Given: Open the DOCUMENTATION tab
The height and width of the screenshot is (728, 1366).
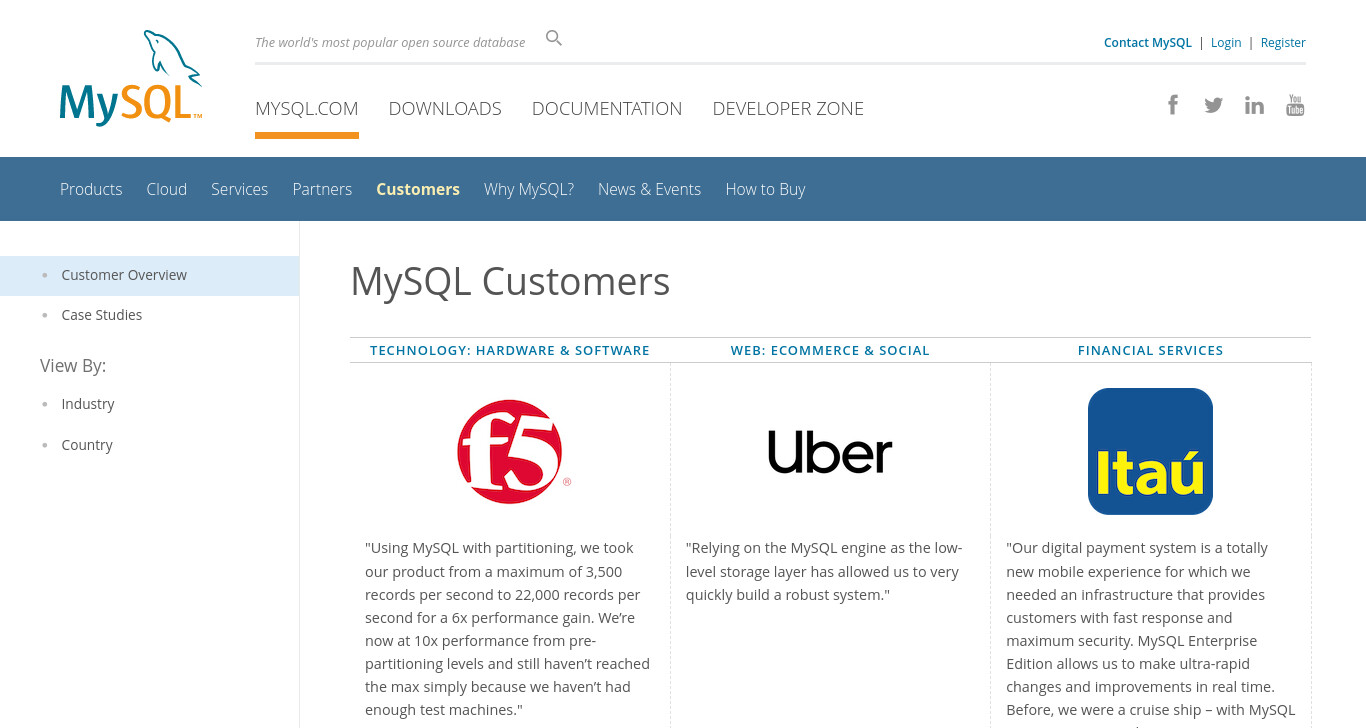Looking at the screenshot, I should click(x=607, y=108).
